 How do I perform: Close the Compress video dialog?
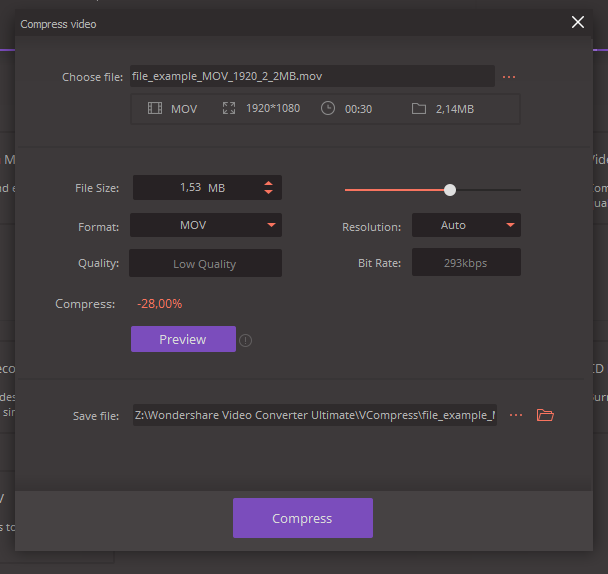(577, 22)
